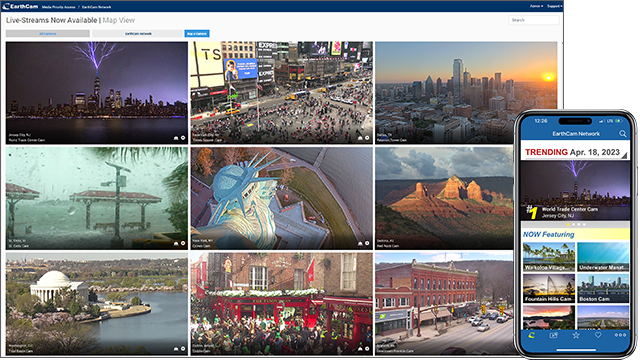This screenshot has width=640, height=360.
Task: Click the dome icon on Statue of Liberty tile
Action: click(x=360, y=243)
